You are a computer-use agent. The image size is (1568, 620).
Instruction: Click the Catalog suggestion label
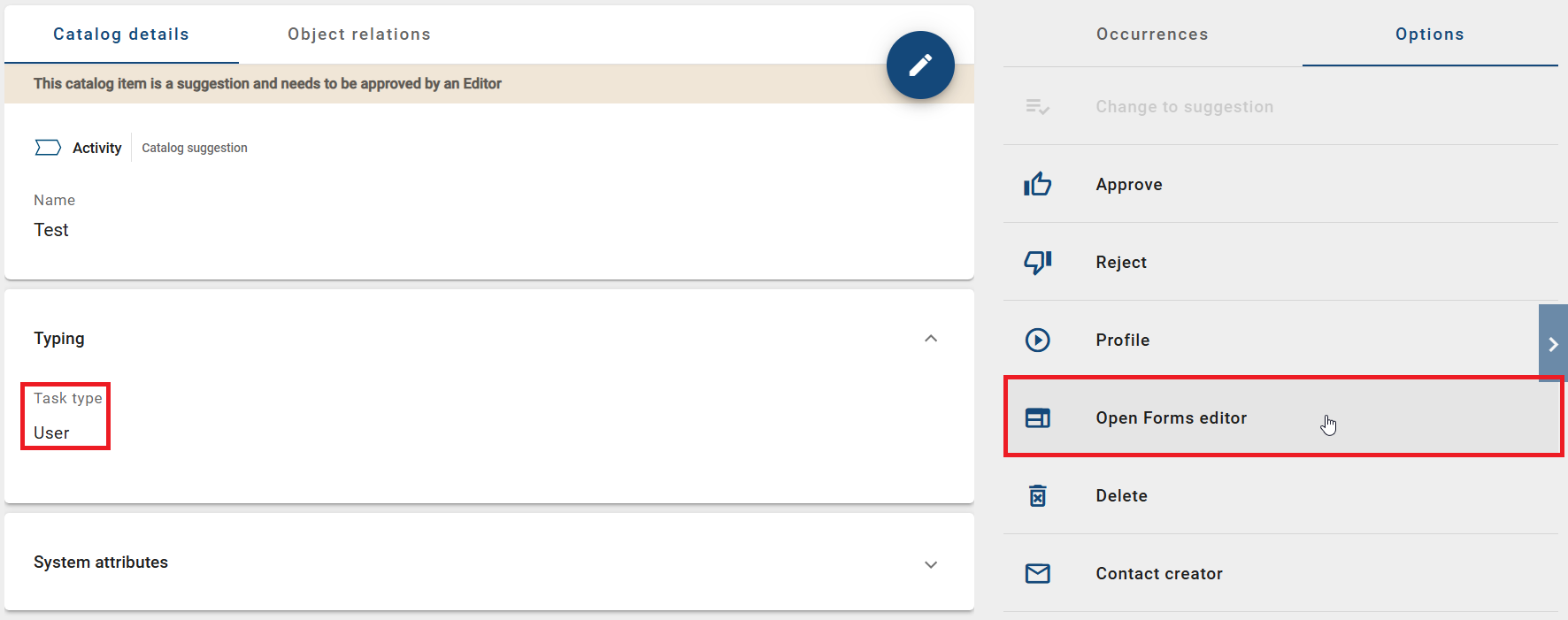pyautogui.click(x=195, y=147)
